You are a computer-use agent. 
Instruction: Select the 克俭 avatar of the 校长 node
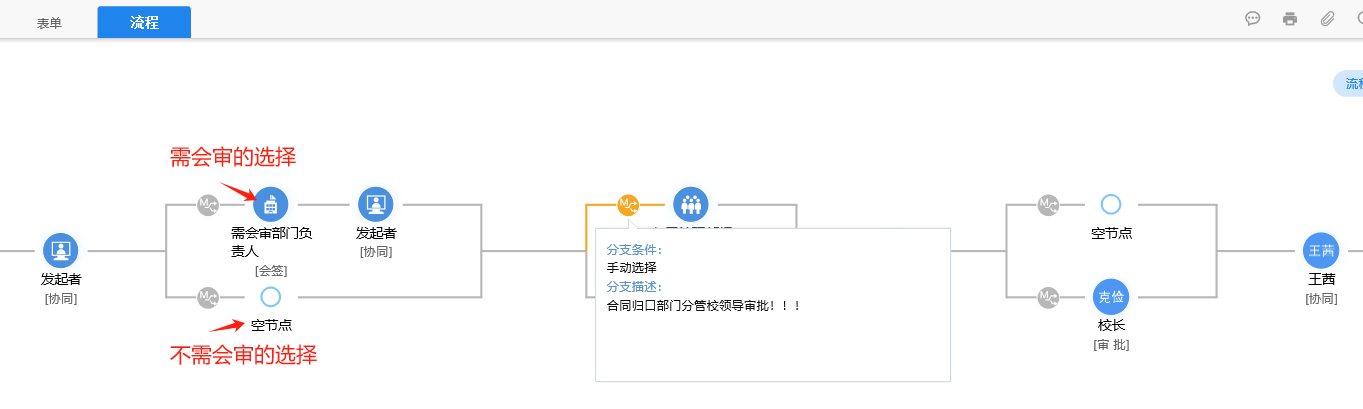pyautogui.click(x=1111, y=296)
